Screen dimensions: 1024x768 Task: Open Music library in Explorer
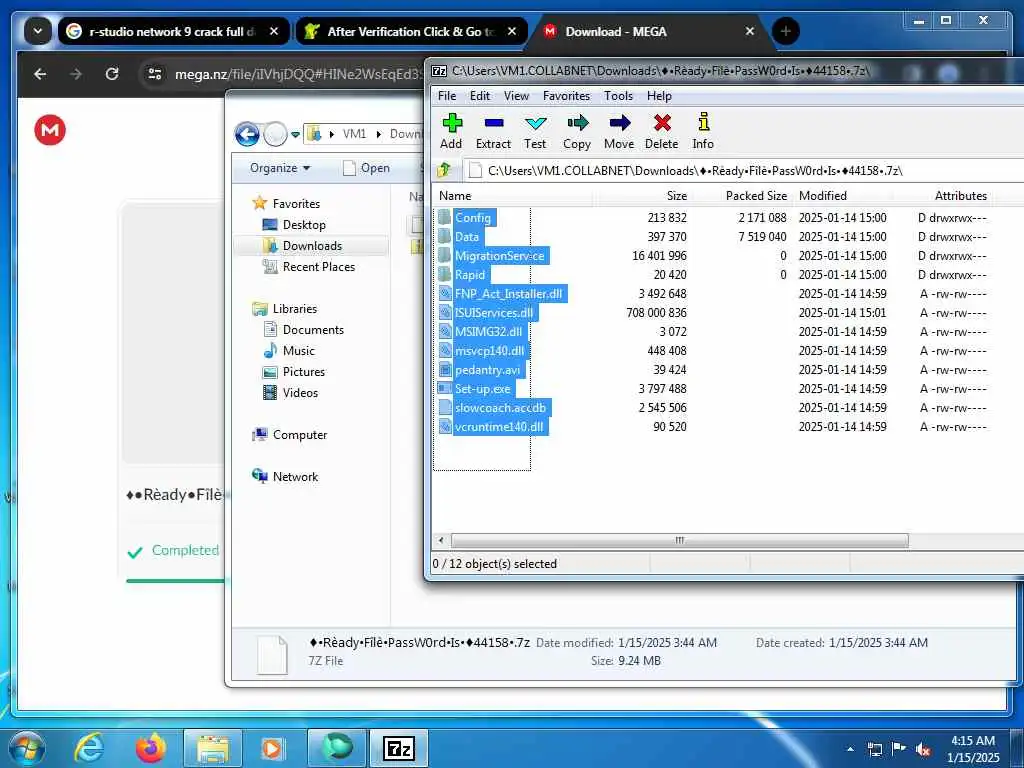298,351
